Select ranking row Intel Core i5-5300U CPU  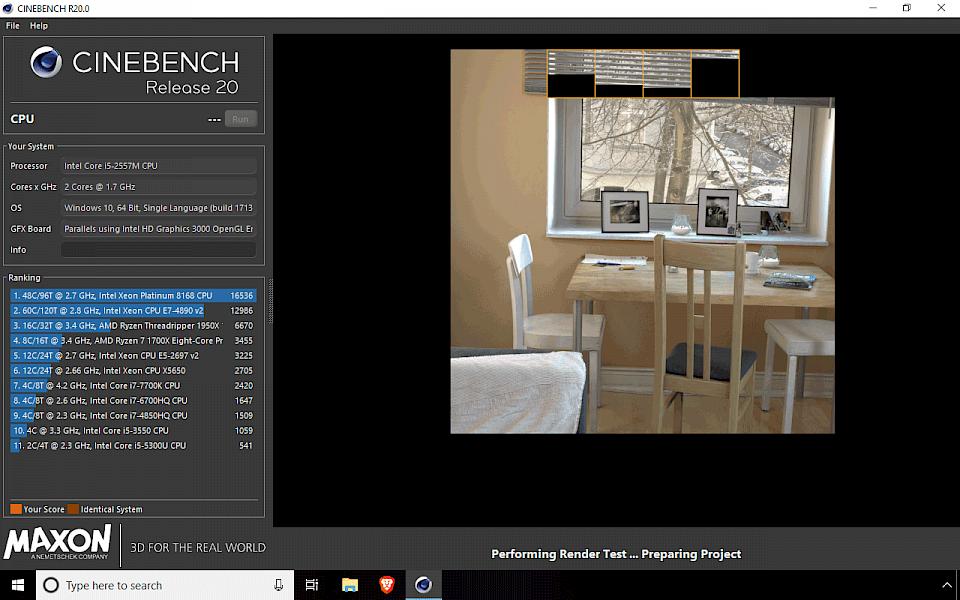(133, 446)
